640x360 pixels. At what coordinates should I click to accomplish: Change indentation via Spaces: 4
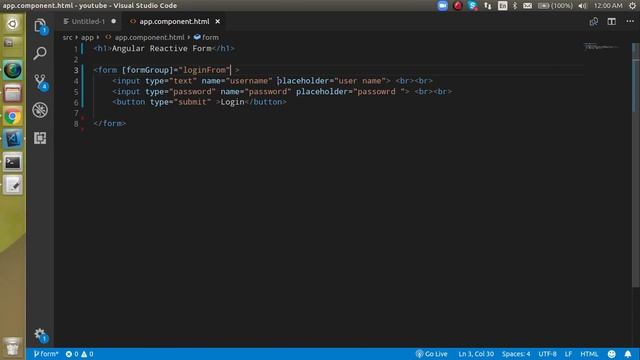tap(516, 354)
